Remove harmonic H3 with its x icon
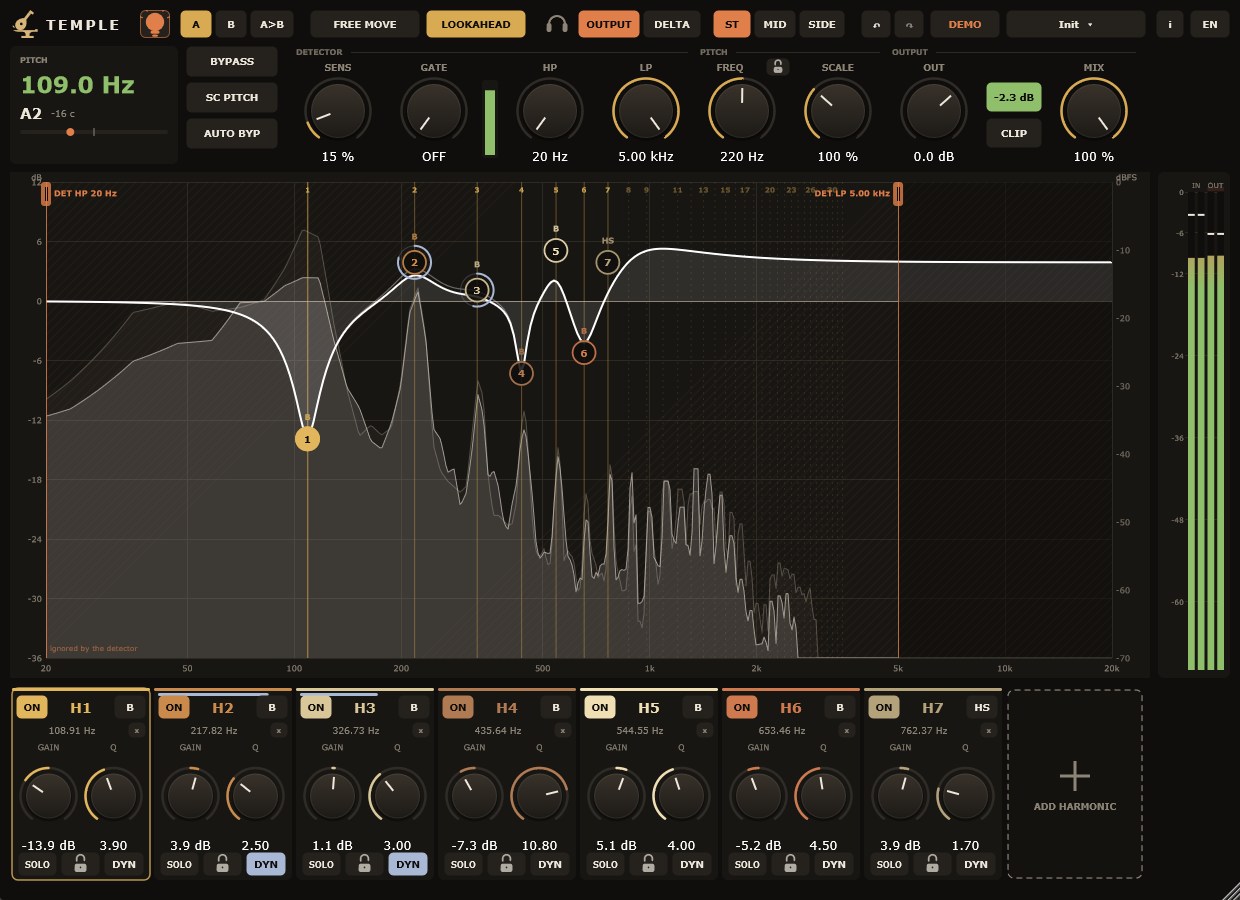The width and height of the screenshot is (1240, 900). (421, 731)
